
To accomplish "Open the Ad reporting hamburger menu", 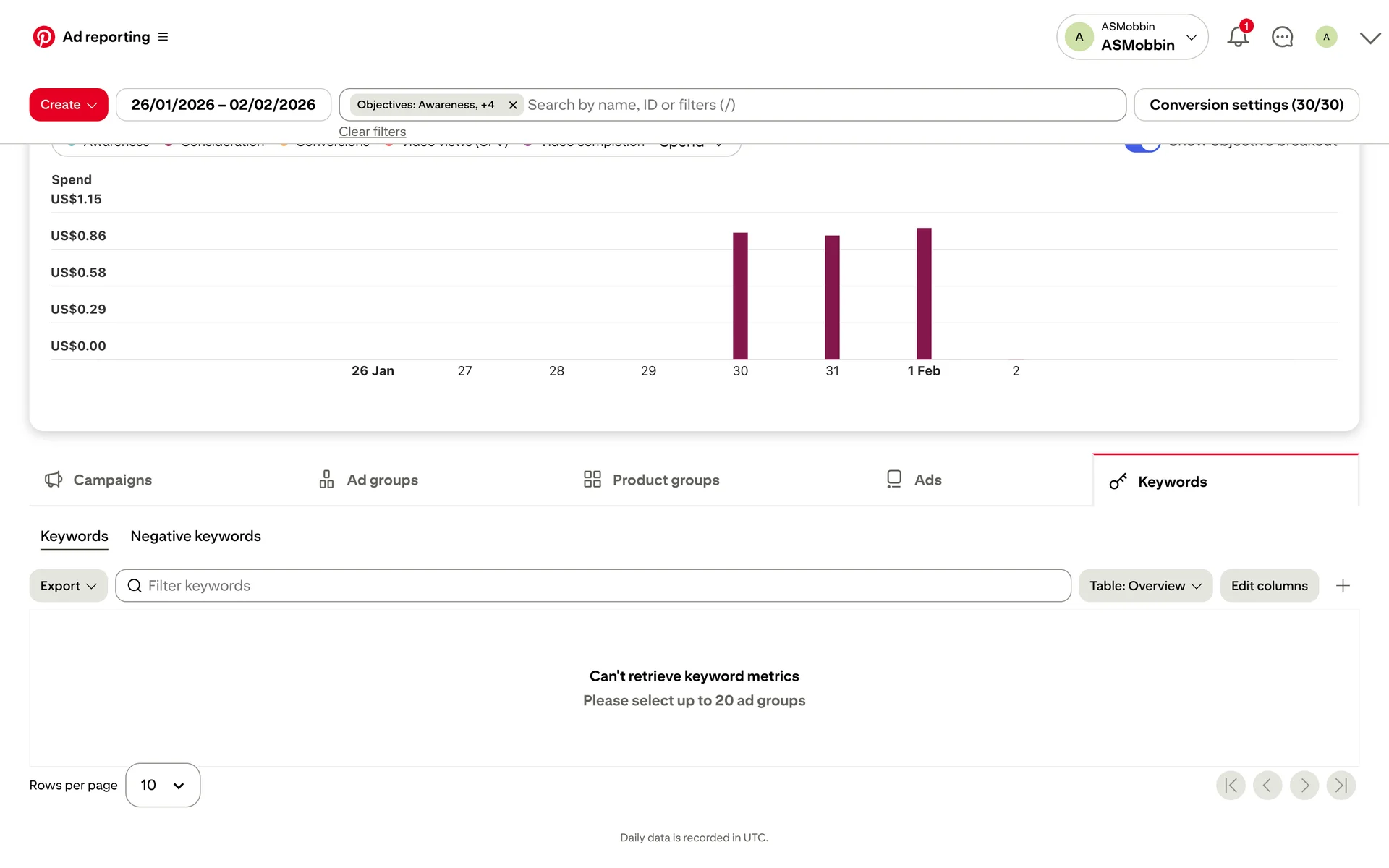I will 163,37.
